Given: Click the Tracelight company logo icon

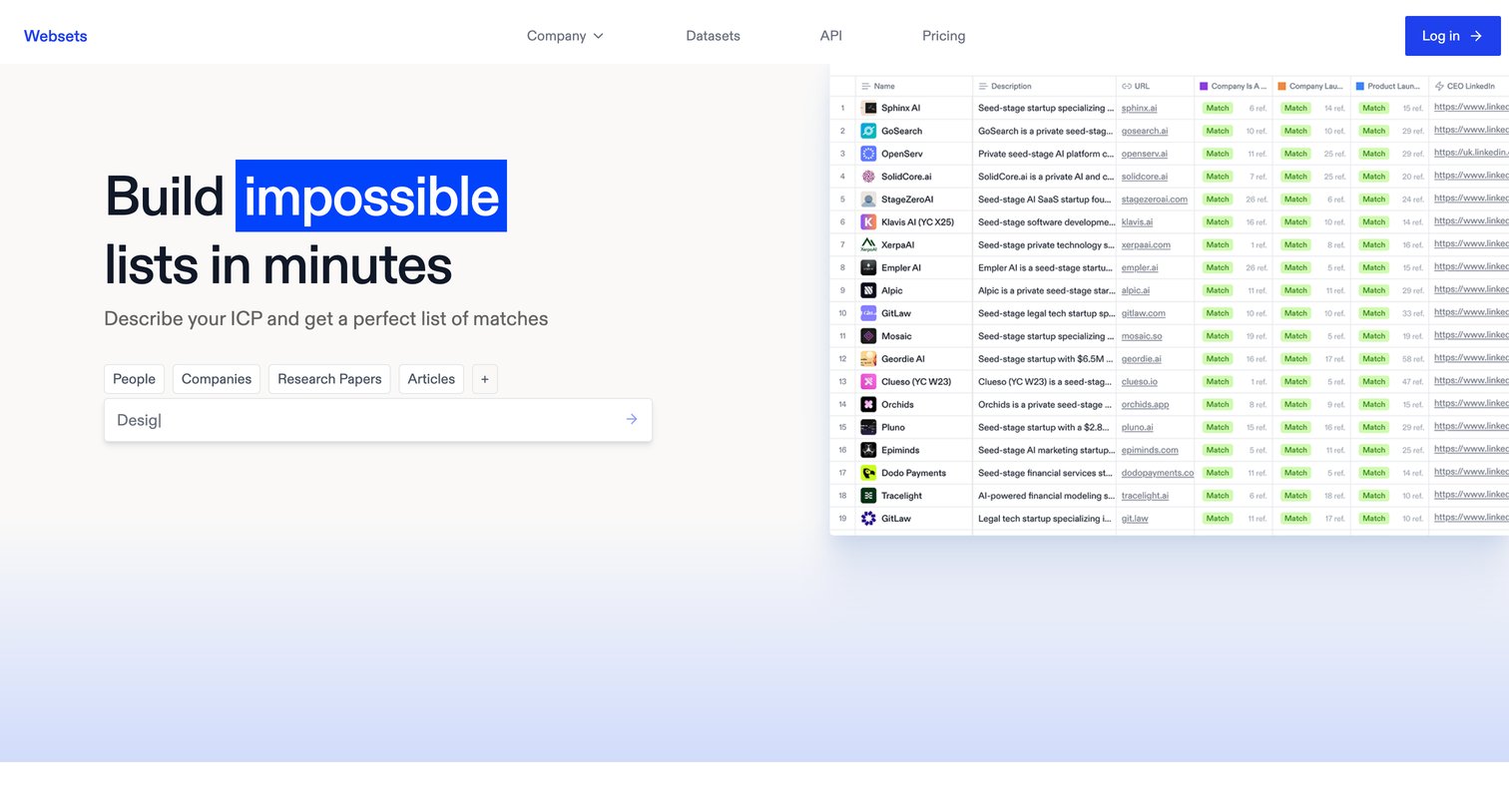Looking at the screenshot, I should [869, 496].
